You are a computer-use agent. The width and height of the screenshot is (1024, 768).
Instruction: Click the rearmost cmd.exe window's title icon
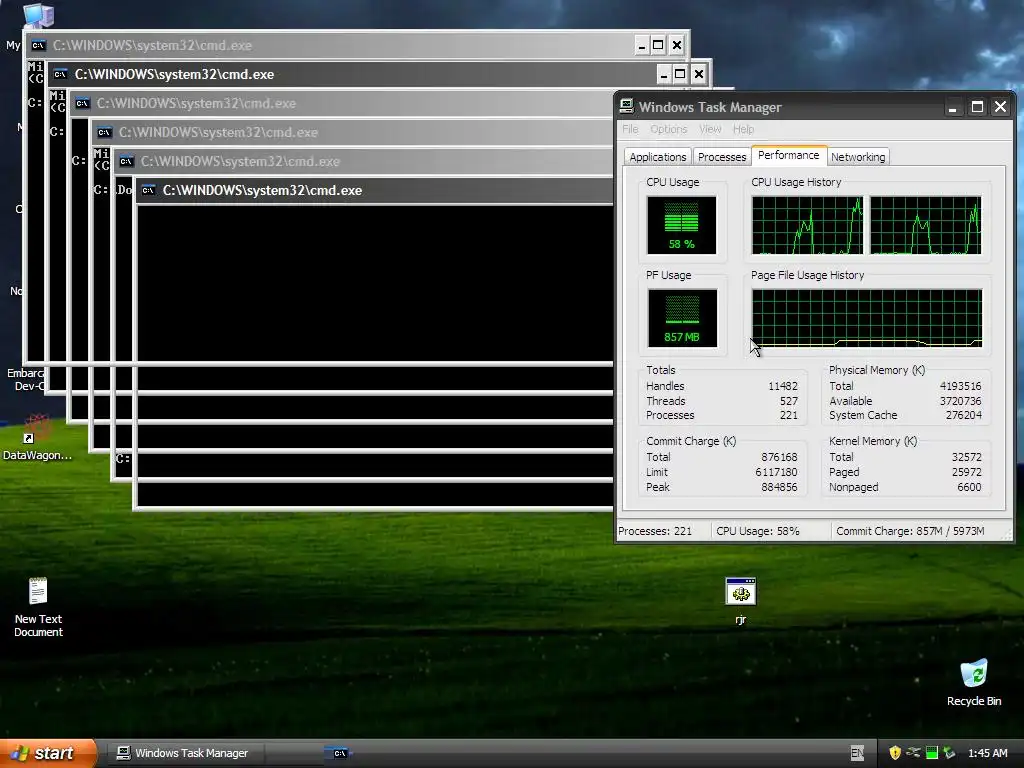39,45
